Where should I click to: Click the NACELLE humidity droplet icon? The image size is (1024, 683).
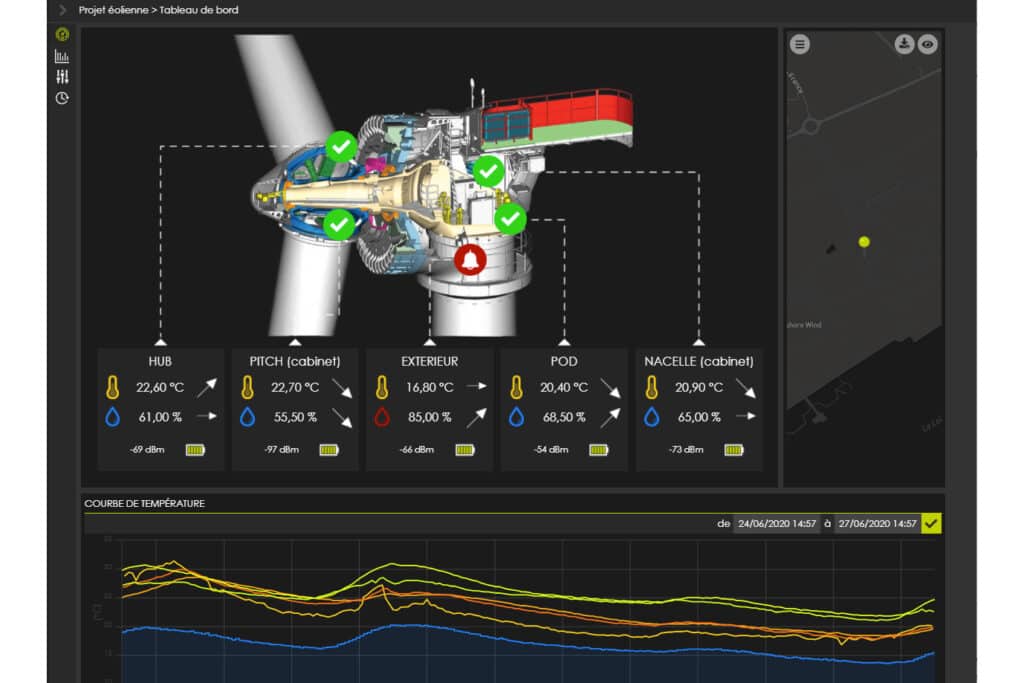pos(652,417)
